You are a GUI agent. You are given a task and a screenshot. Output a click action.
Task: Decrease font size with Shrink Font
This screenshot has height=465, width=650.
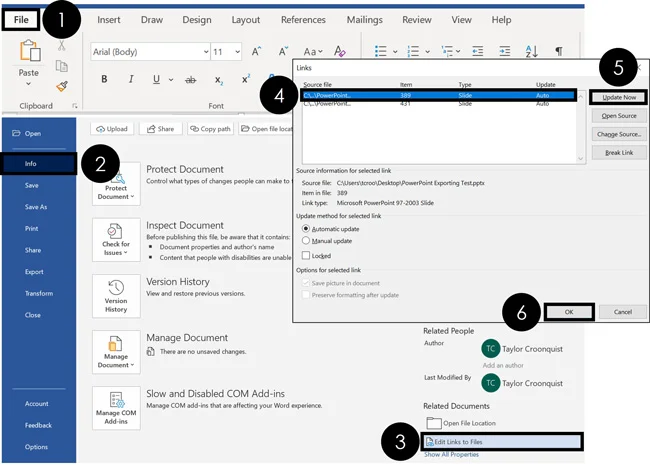(283, 51)
